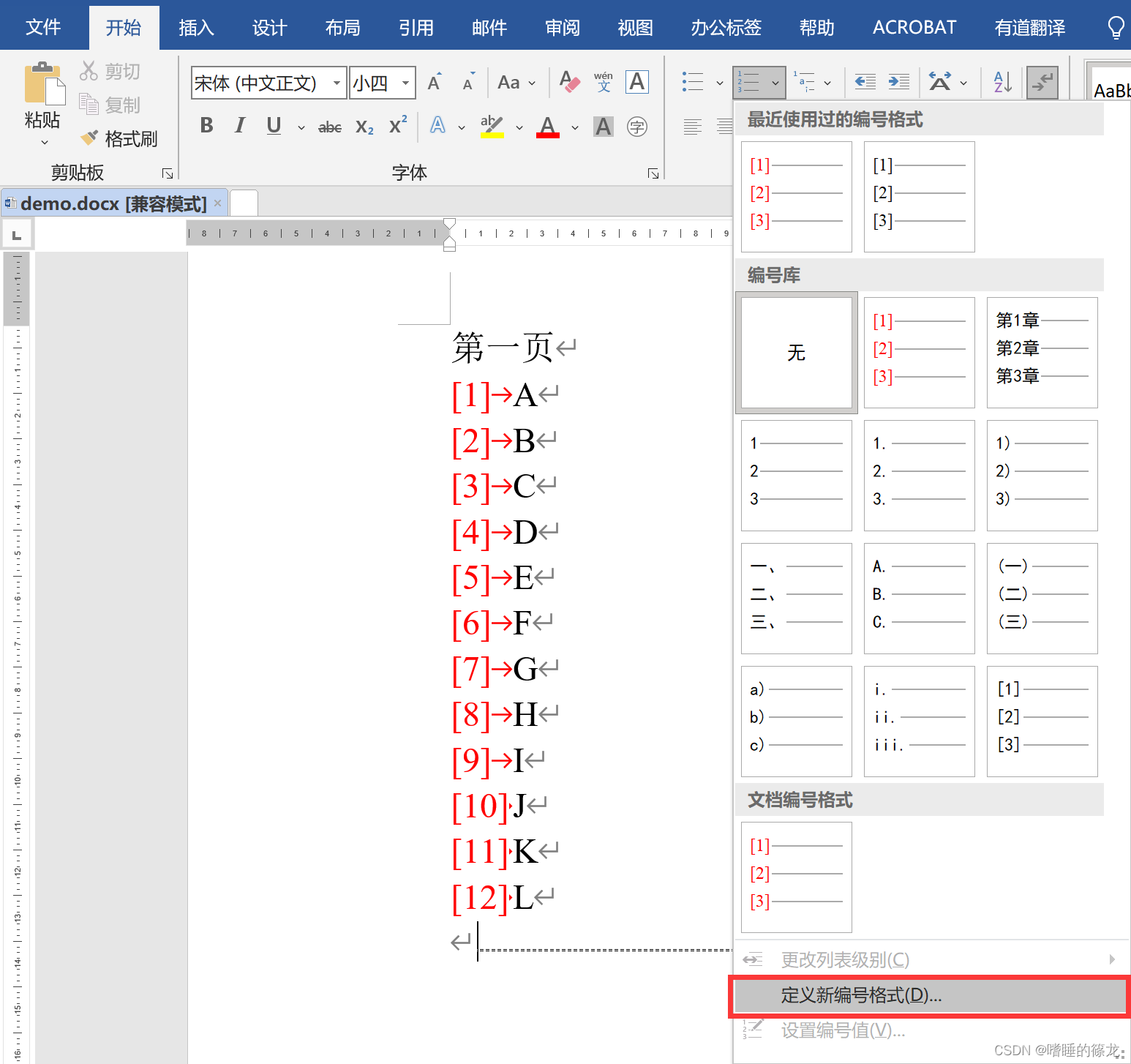Expand text effects dropdown arrow

[462, 127]
